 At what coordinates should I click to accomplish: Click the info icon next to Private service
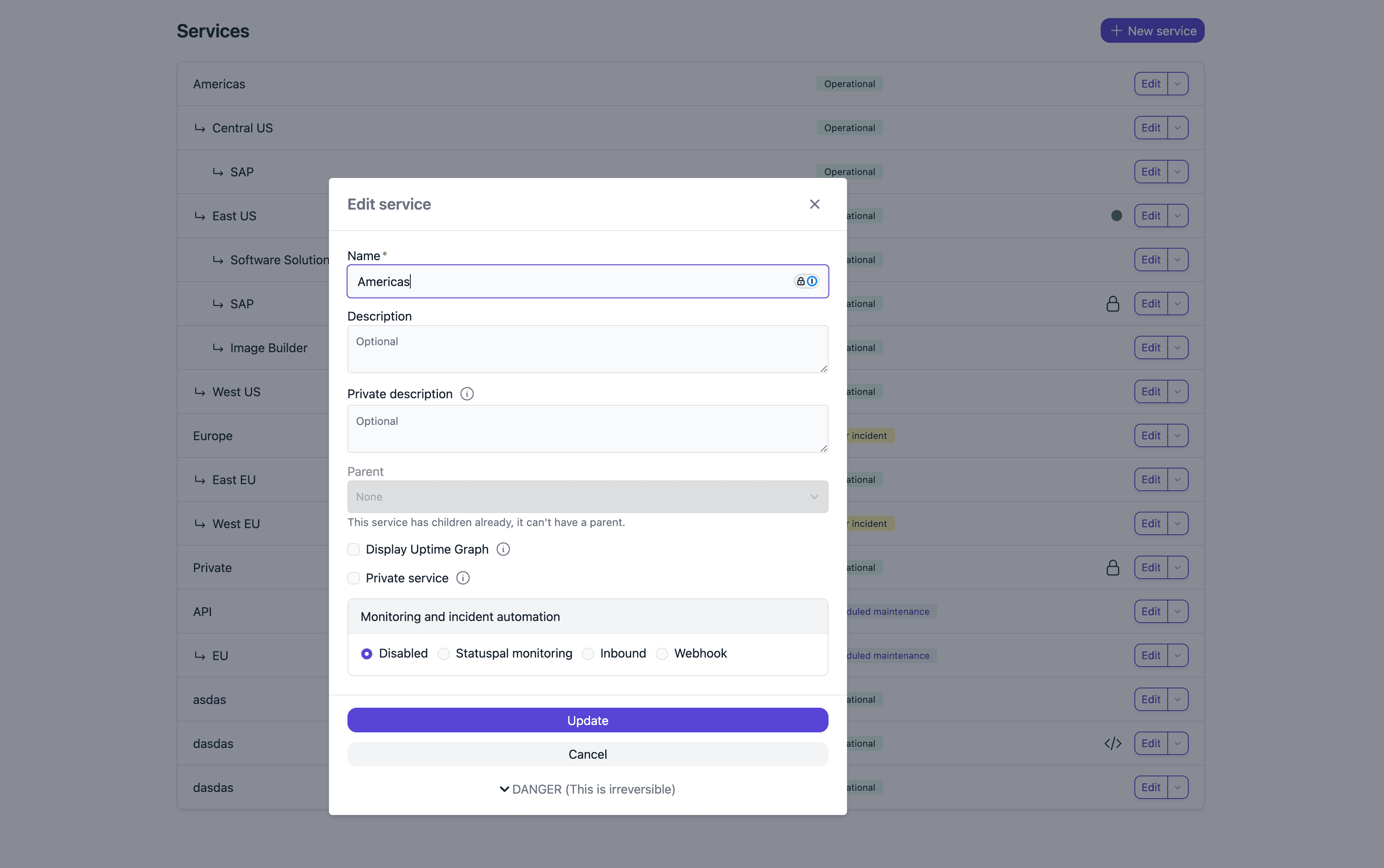[462, 578]
